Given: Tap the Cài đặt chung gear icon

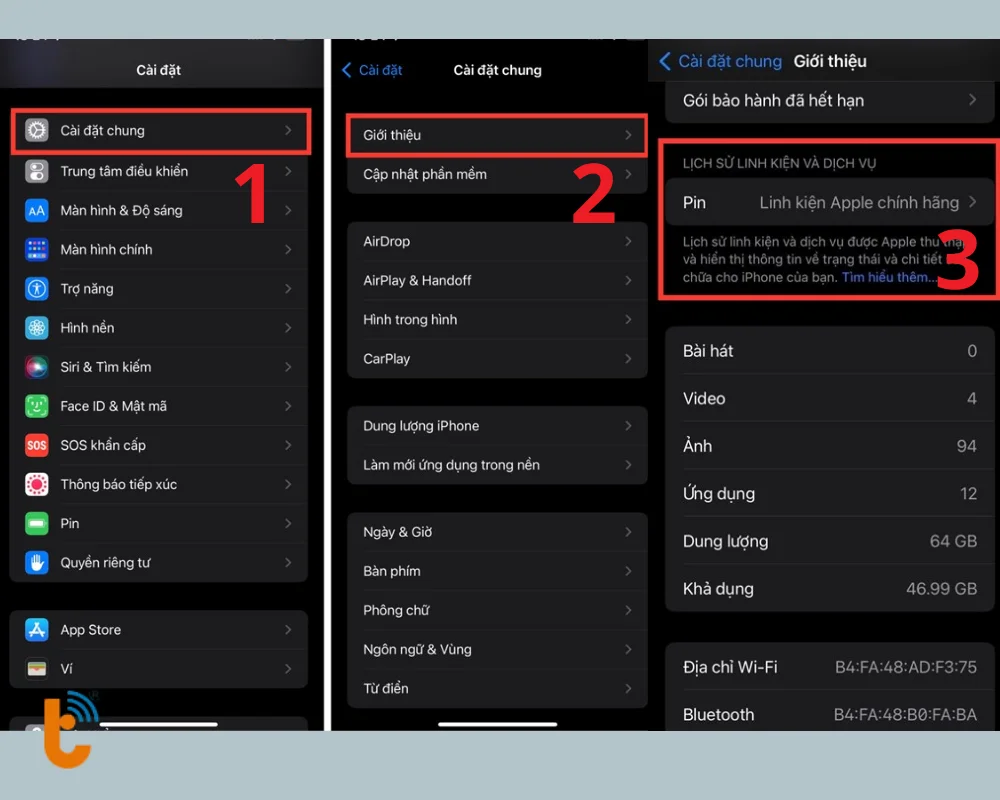Looking at the screenshot, I should click(37, 131).
